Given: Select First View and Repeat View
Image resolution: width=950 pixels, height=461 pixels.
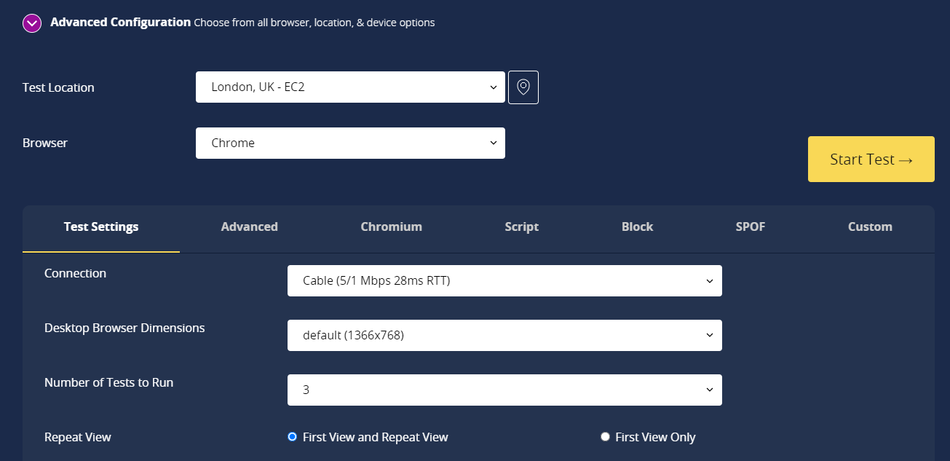Looking at the screenshot, I should click(293, 437).
